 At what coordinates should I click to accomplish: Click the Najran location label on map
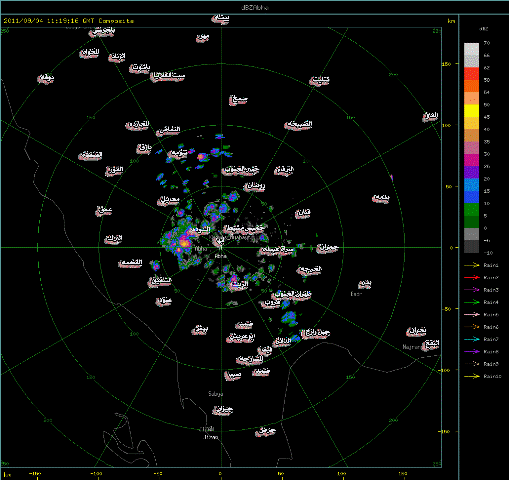coord(411,347)
